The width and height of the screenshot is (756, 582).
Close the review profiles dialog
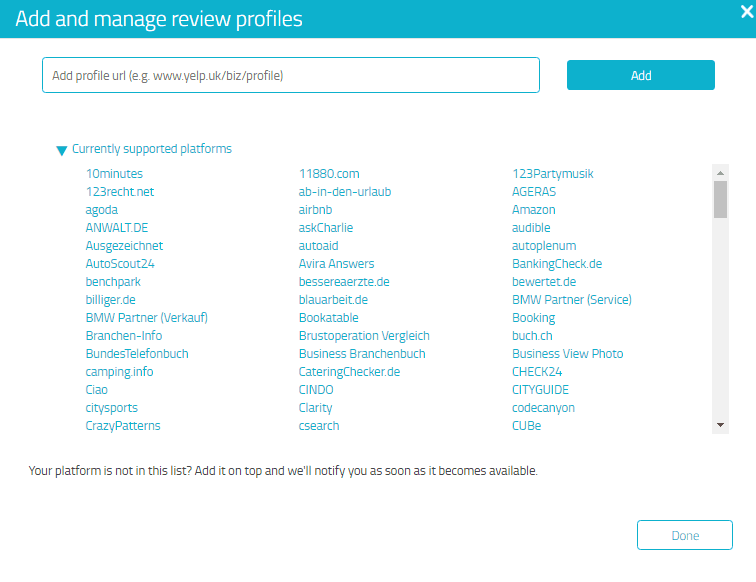(747, 11)
